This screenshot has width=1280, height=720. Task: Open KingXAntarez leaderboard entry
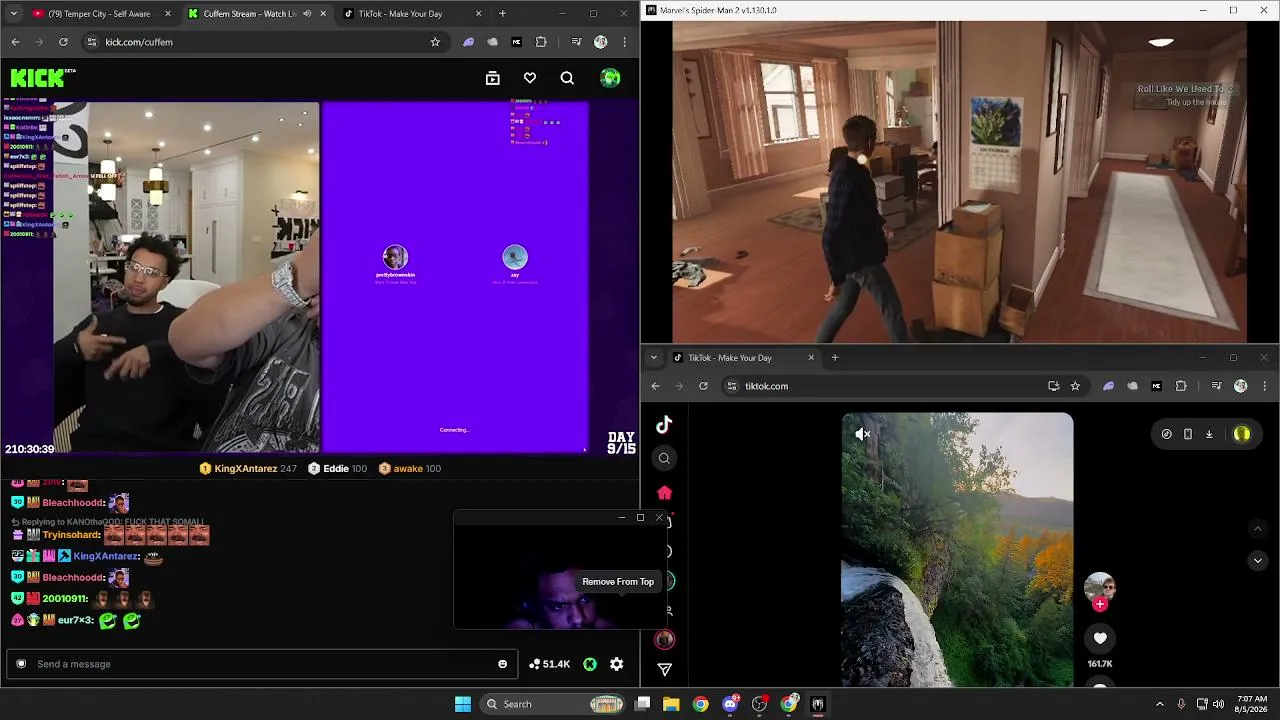[x=248, y=468]
